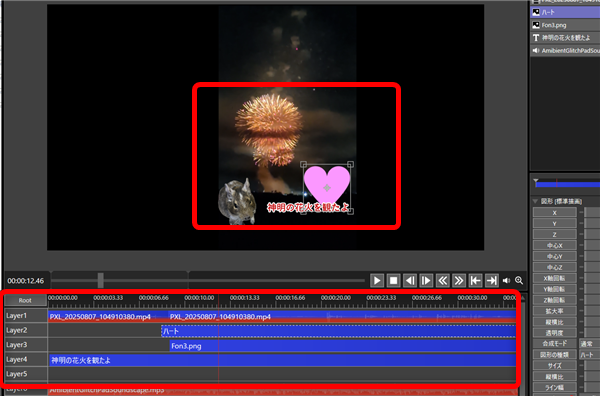Click the seek bar handle beside the timecode
Viewport: 600px width, 396px height.
(x=101, y=280)
